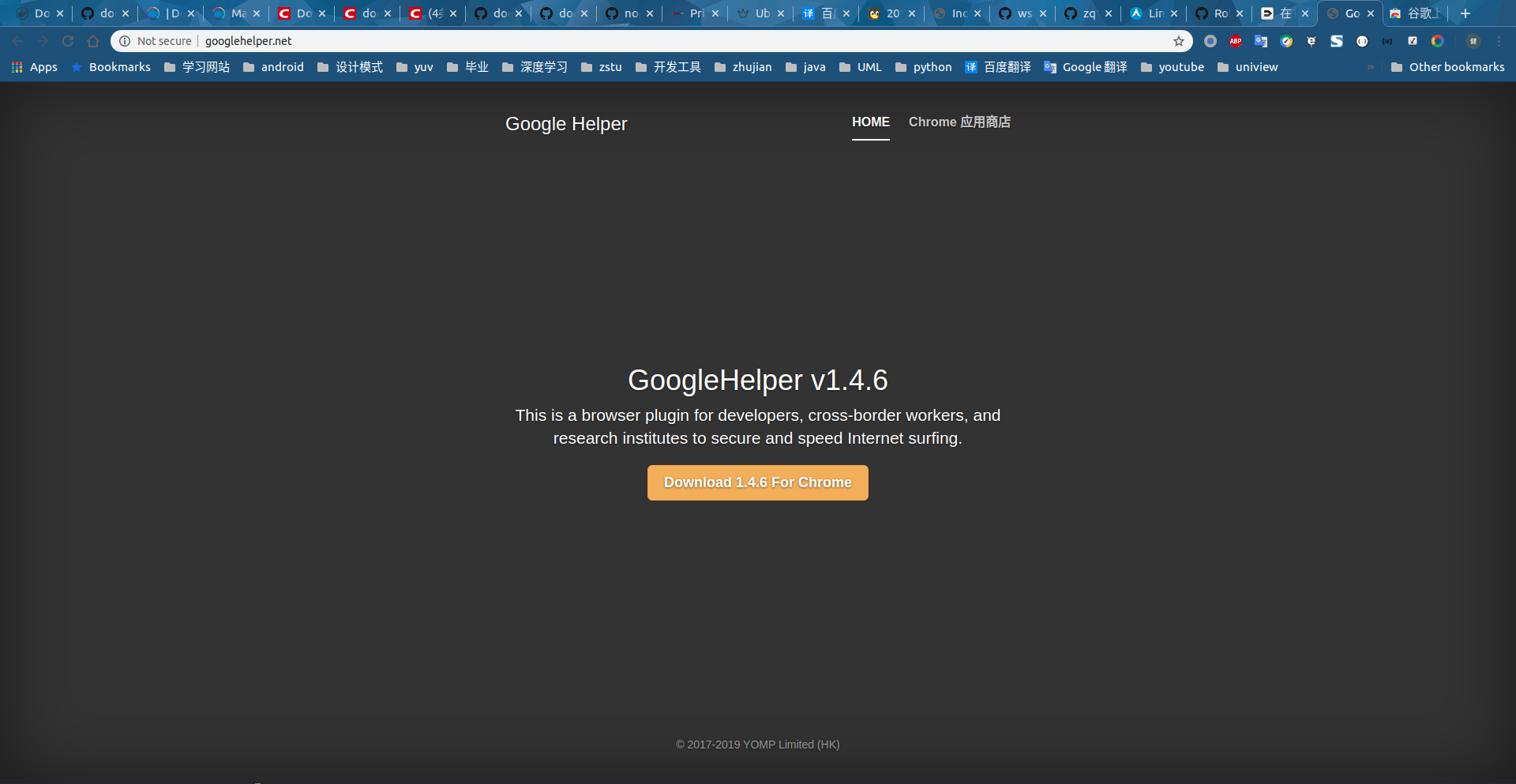Click the AdBlock Plus extension icon
The image size is (1516, 784).
[x=1236, y=41]
